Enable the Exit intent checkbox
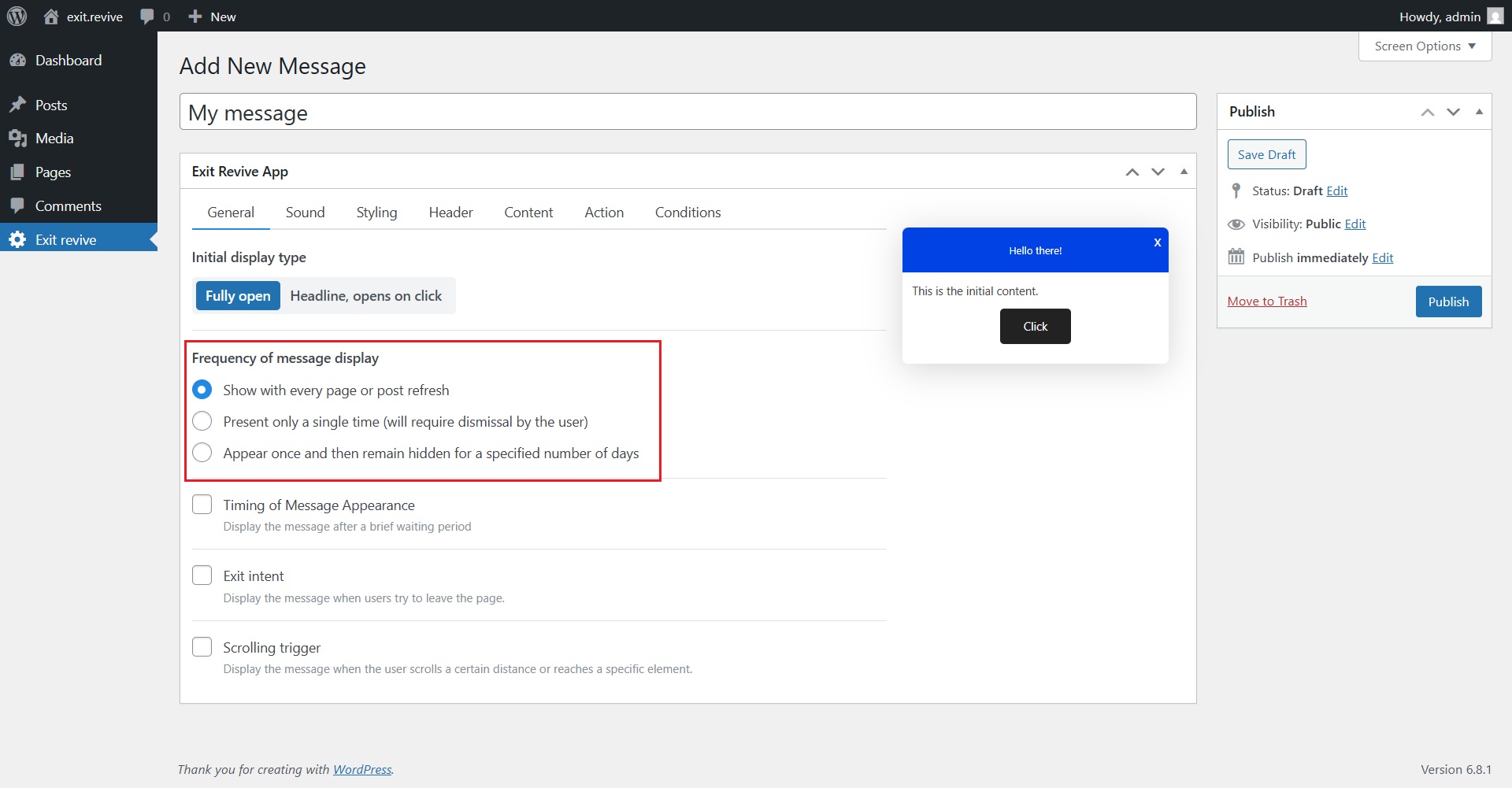This screenshot has width=1512, height=788. point(202,575)
